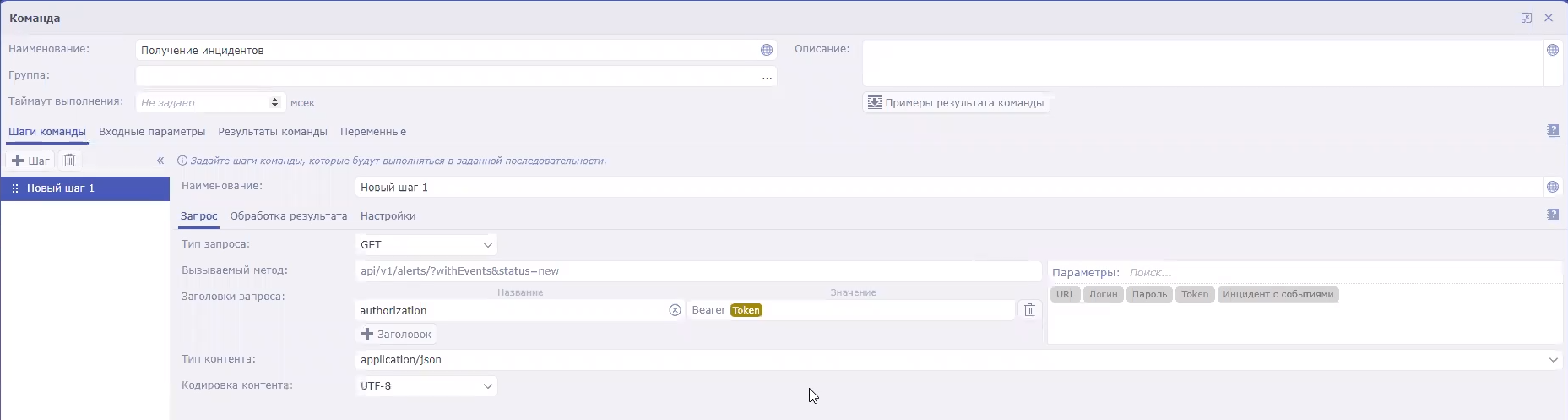Collapse the steps list panel
This screenshot has width=1568, height=420.
pyautogui.click(x=160, y=161)
